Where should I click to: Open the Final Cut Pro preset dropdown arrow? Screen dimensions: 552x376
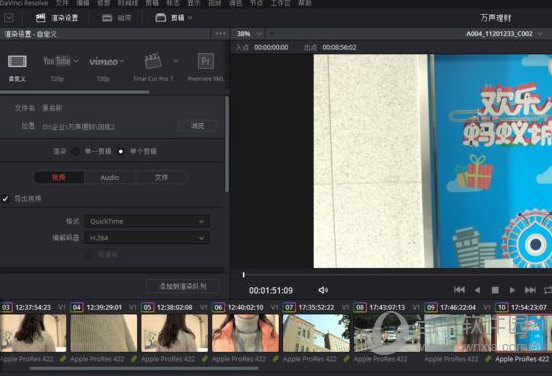point(176,61)
